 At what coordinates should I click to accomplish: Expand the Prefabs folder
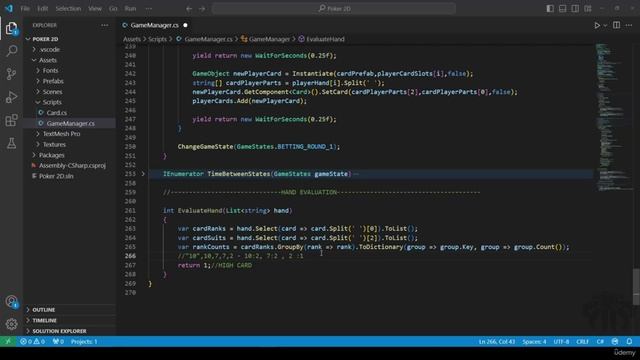(69, 81)
